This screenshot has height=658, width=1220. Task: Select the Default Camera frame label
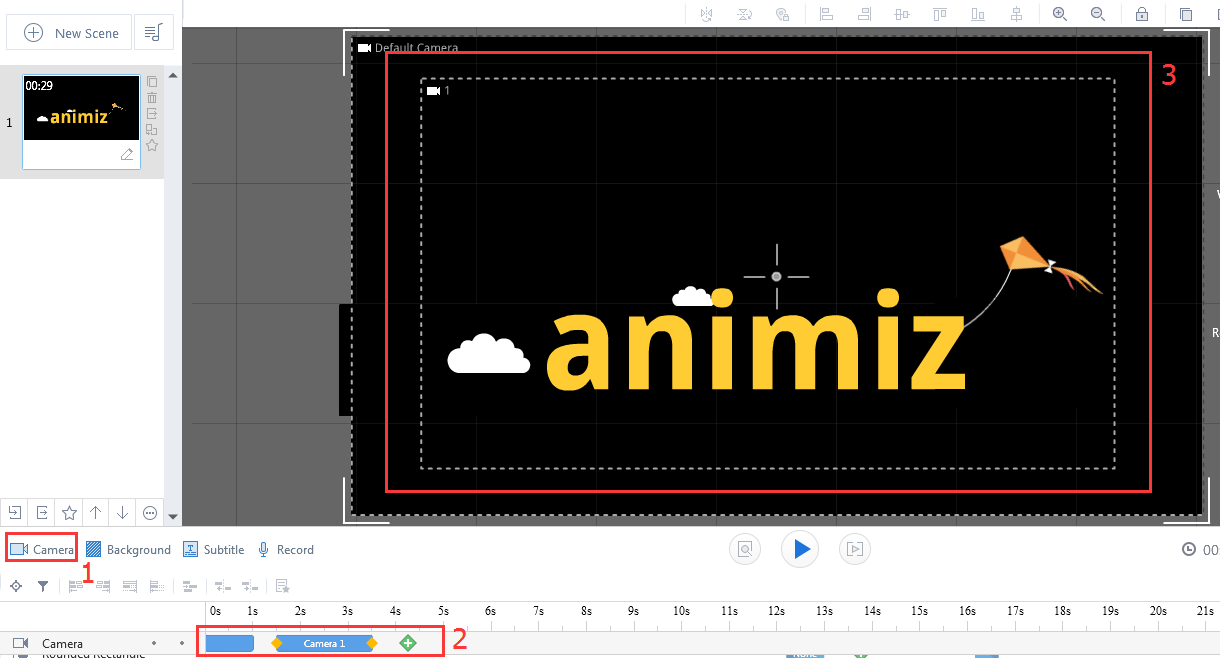pos(408,48)
